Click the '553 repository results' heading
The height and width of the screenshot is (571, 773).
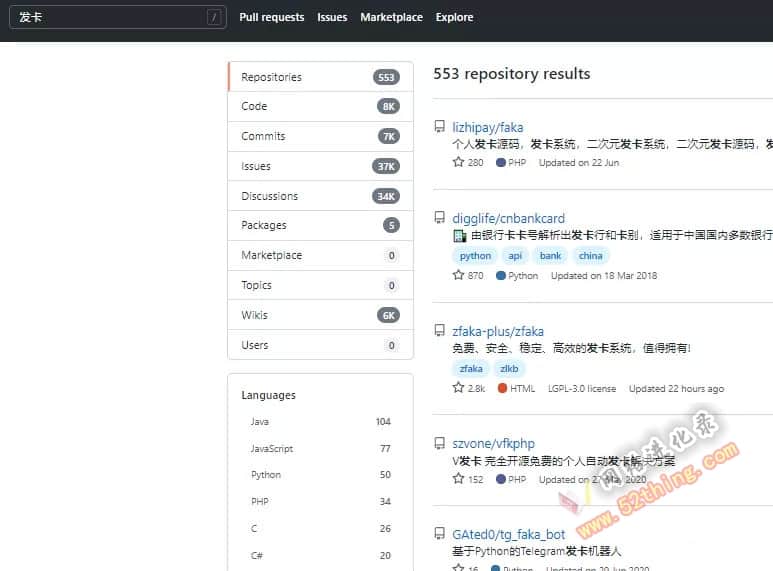coord(512,74)
